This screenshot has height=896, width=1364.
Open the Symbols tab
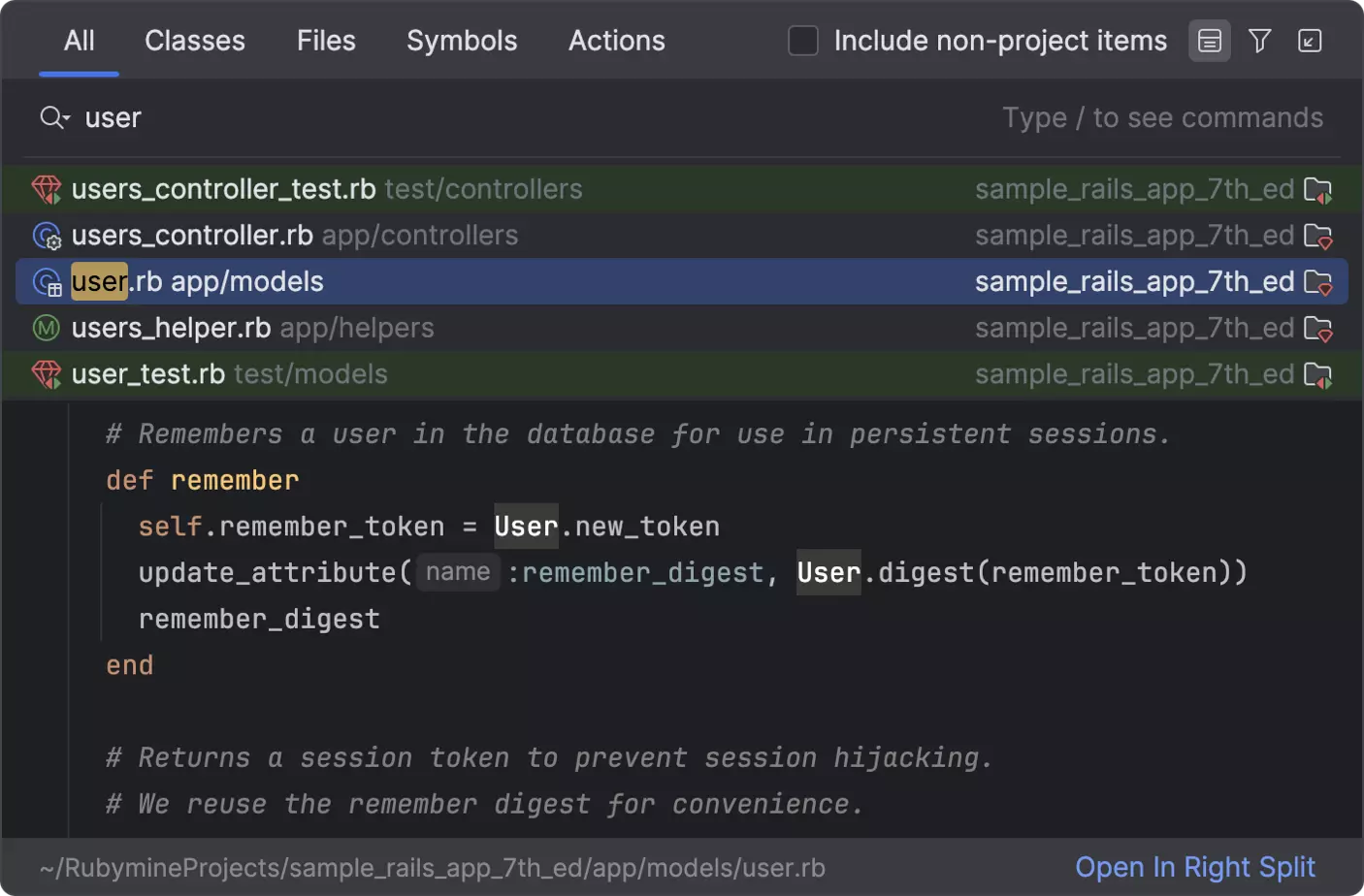(462, 41)
